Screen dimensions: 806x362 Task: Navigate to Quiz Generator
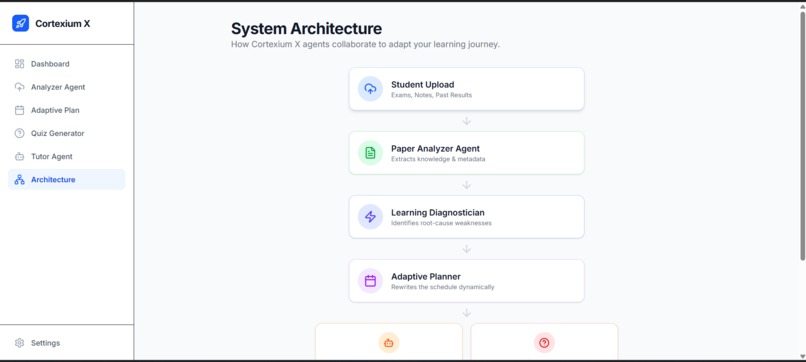66,133
